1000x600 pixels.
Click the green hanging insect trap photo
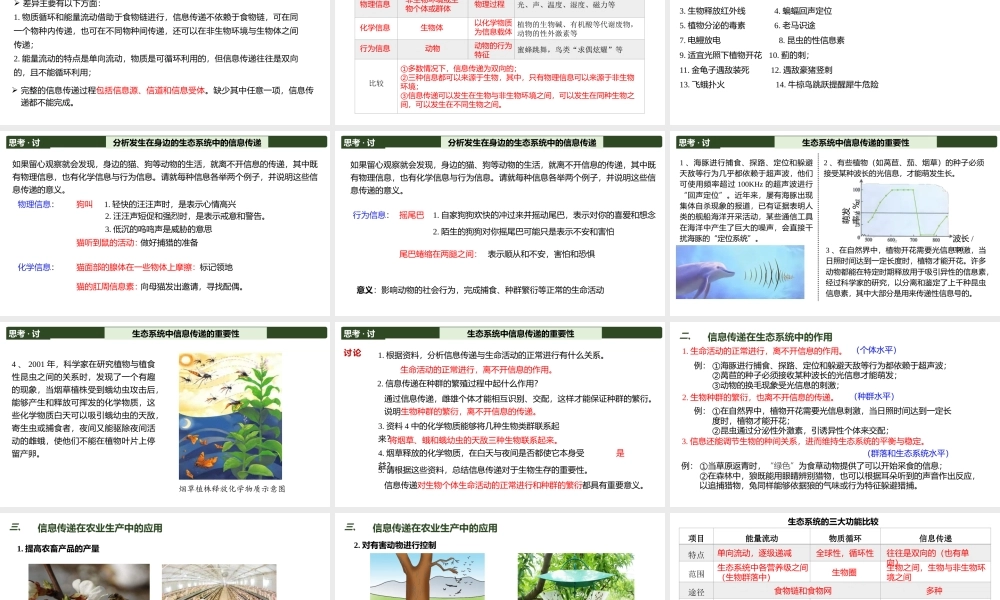pyautogui.click(x=576, y=576)
